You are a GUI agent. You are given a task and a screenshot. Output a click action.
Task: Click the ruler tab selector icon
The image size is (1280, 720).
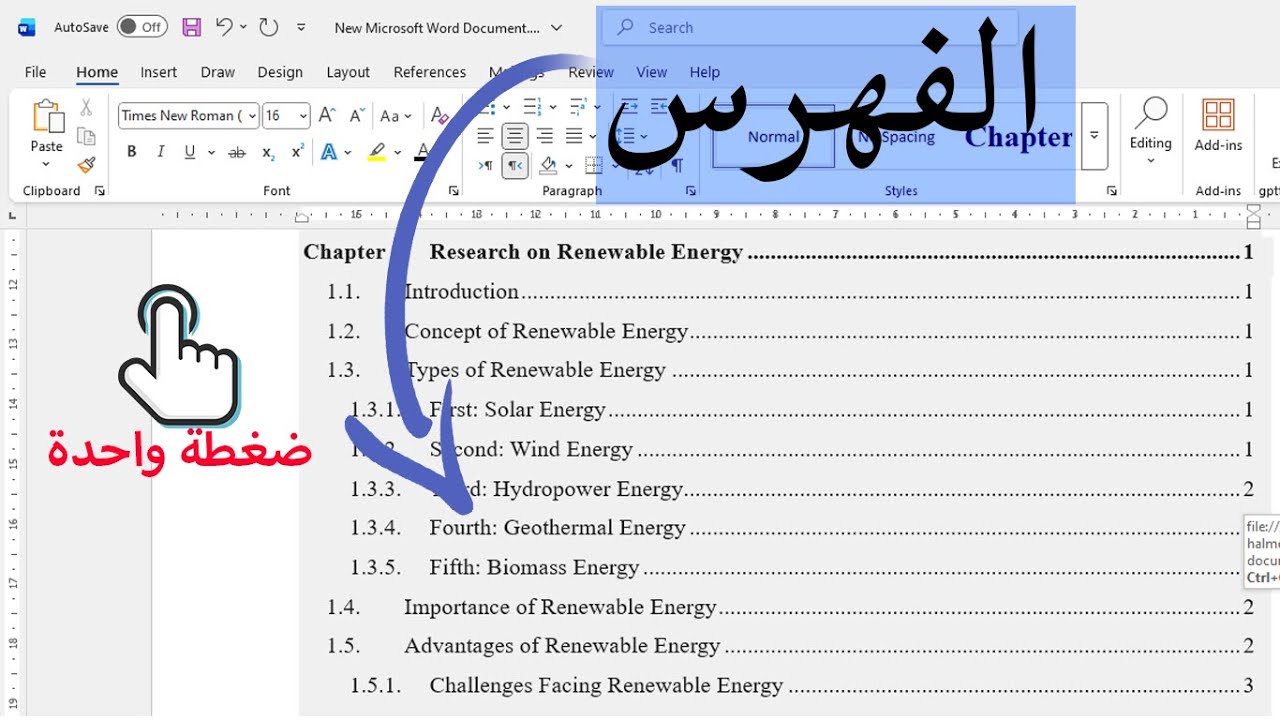12,214
